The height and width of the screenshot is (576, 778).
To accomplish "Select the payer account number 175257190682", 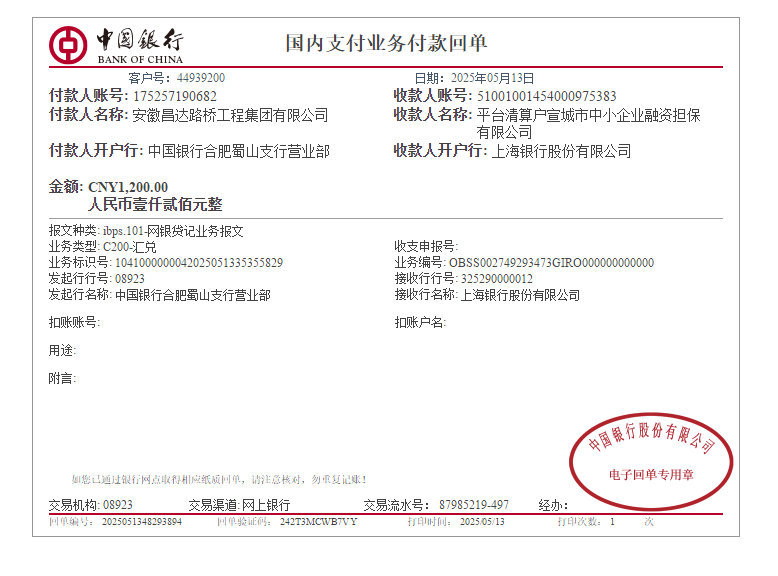I will (x=175, y=96).
